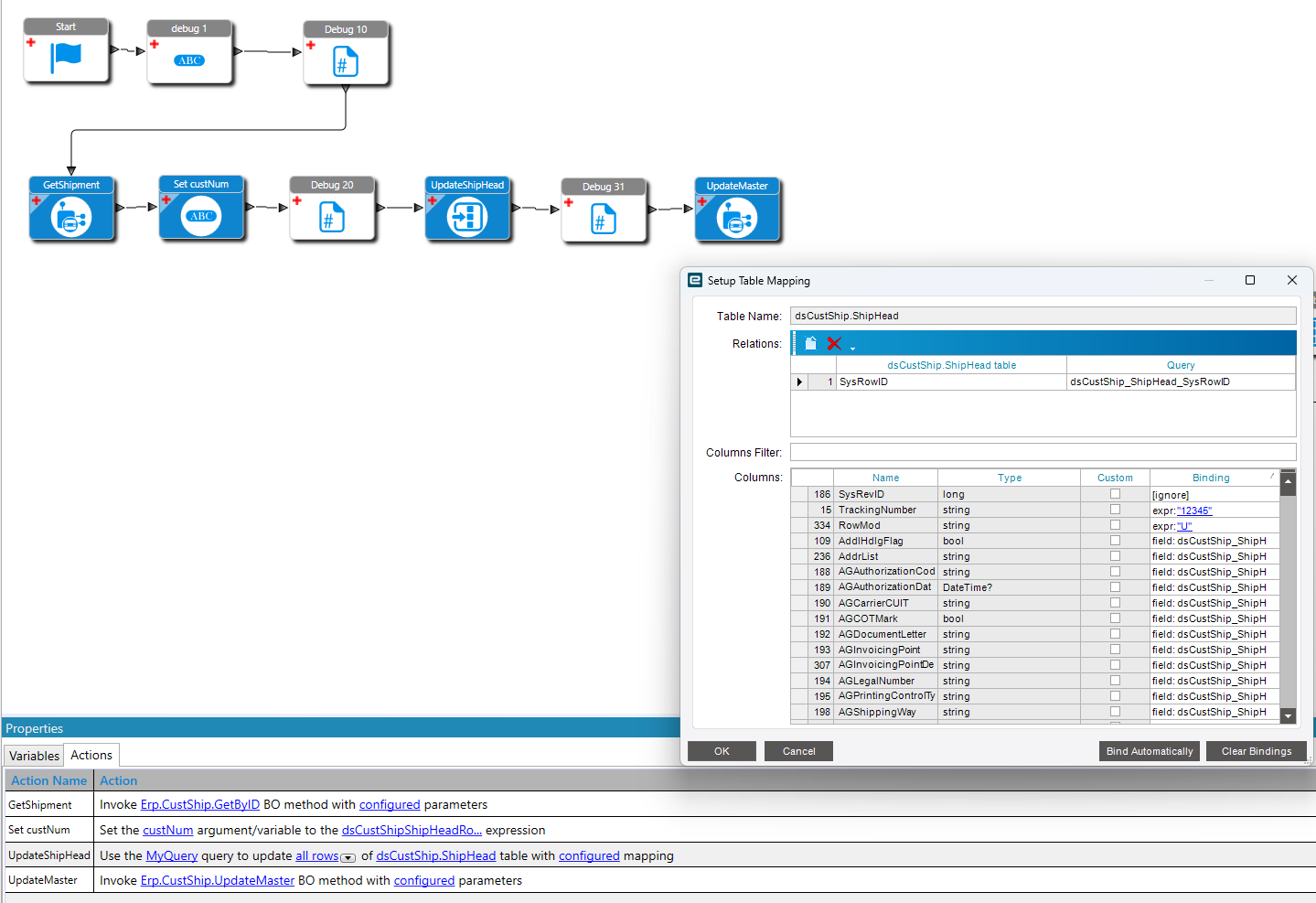Open Erp.CustShip.GetByID method link

pyautogui.click(x=200, y=805)
